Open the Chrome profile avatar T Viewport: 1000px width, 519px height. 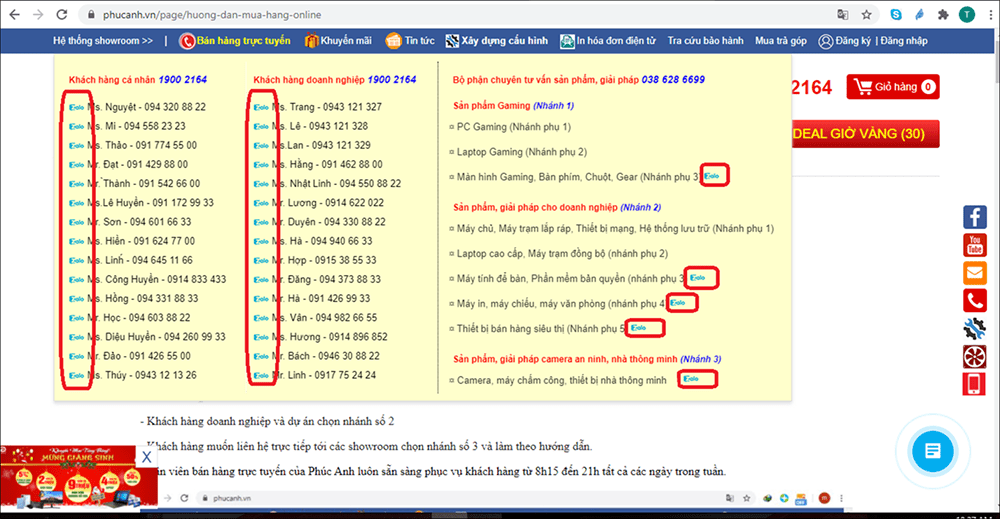click(x=967, y=14)
